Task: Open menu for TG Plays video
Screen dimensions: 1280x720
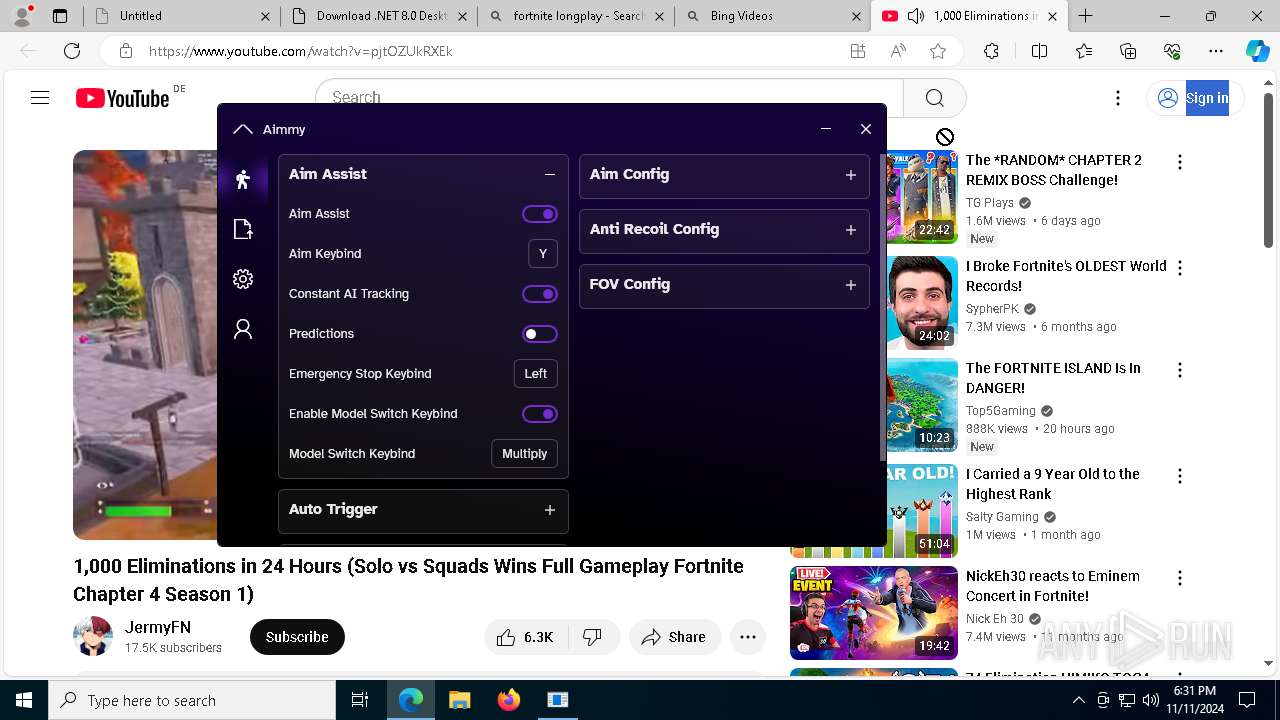Action: point(1180,162)
